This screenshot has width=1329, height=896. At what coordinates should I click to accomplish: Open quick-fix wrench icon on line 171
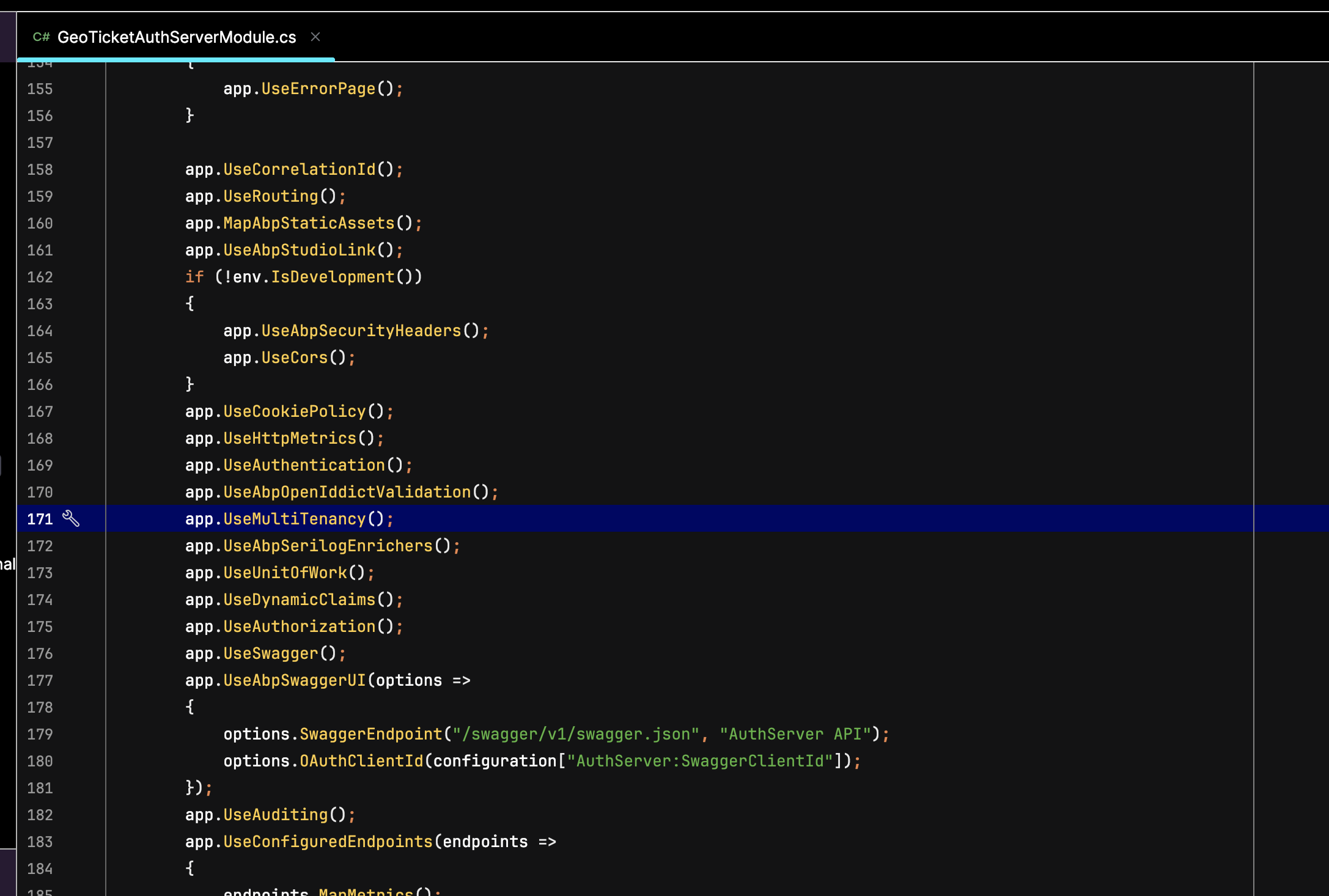pos(71,519)
